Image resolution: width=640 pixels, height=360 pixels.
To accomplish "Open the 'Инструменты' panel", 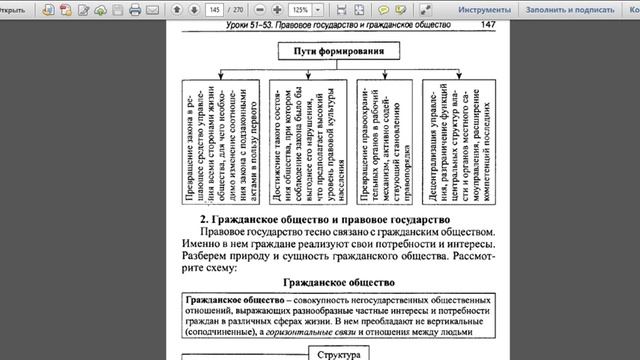I will point(484,10).
